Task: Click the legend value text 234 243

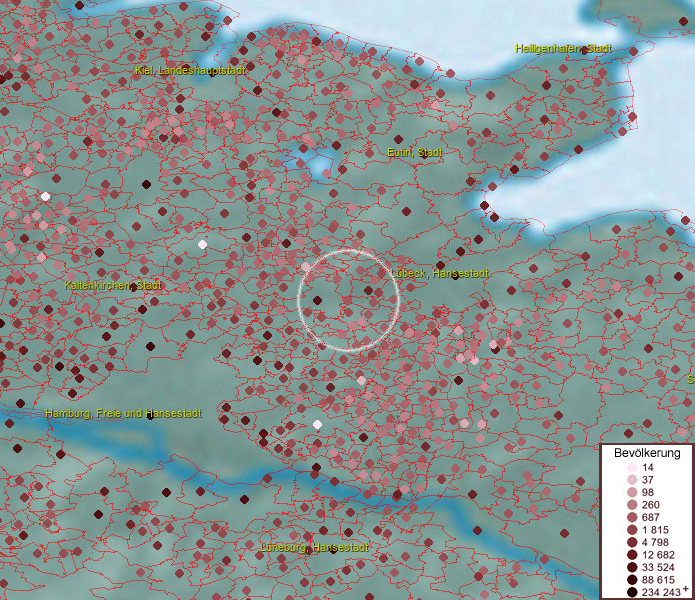Action: (661, 592)
